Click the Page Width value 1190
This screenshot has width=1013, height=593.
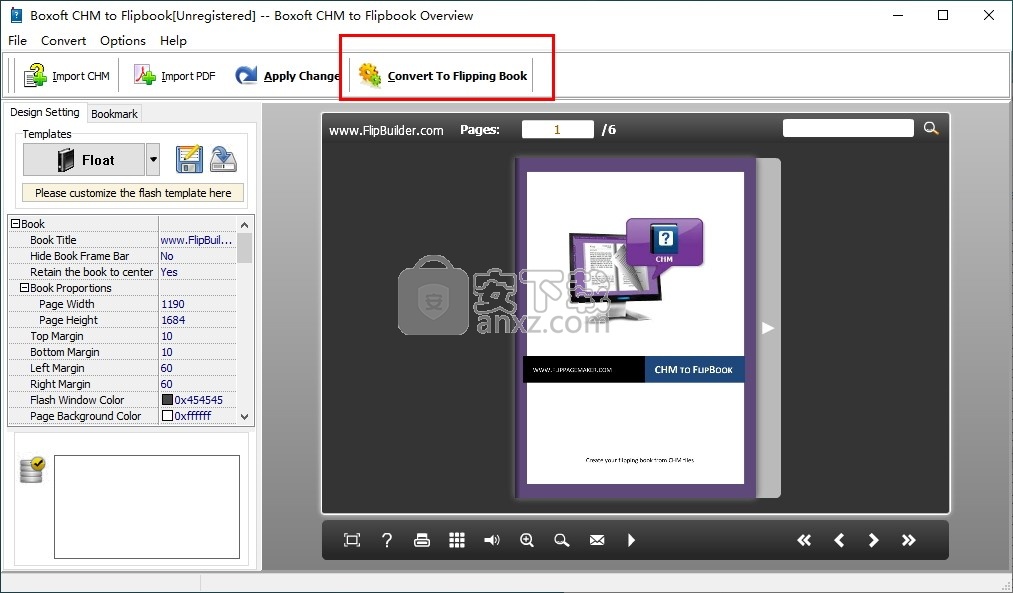(x=197, y=304)
